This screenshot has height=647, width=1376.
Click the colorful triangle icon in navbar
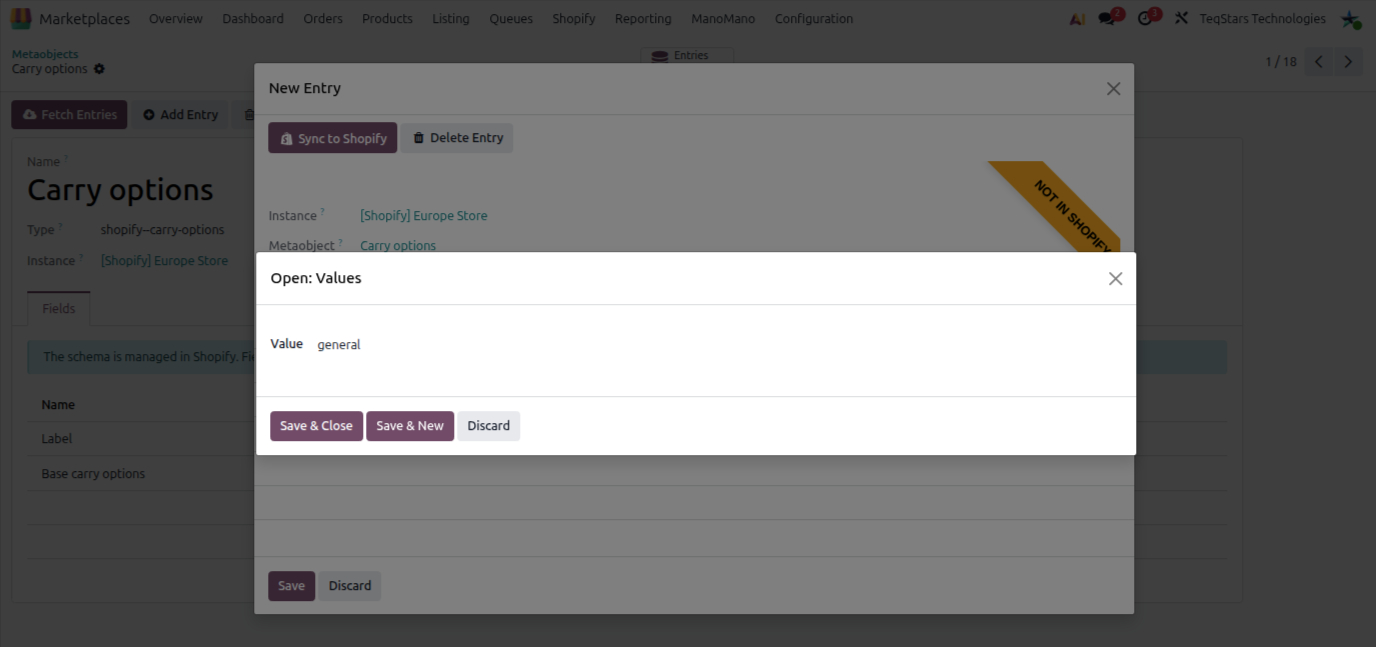(1077, 18)
